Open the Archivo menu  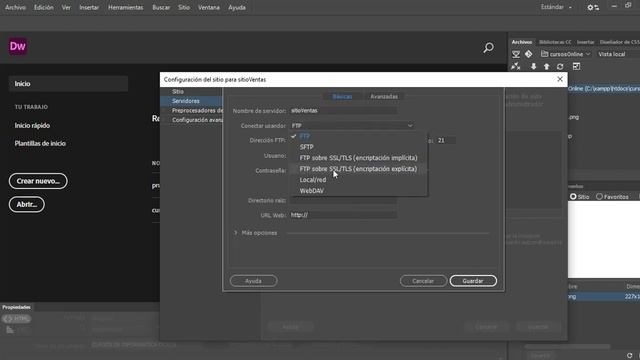pyautogui.click(x=16, y=7)
